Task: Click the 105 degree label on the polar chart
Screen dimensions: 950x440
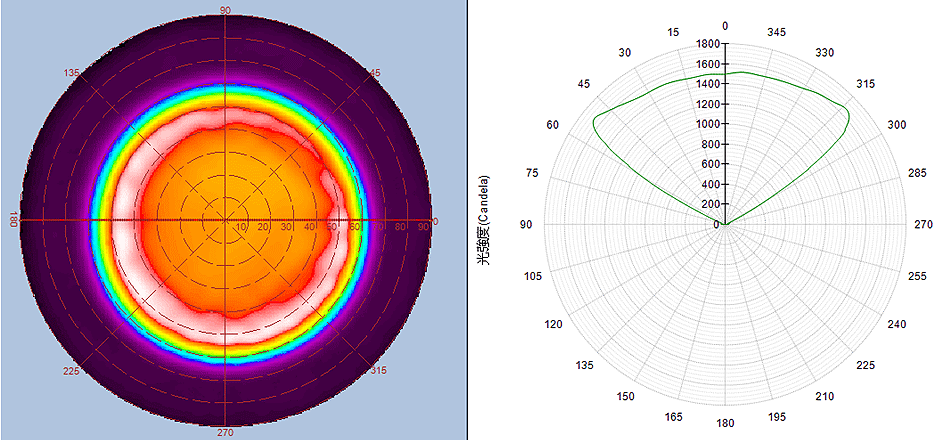Action: coord(533,276)
